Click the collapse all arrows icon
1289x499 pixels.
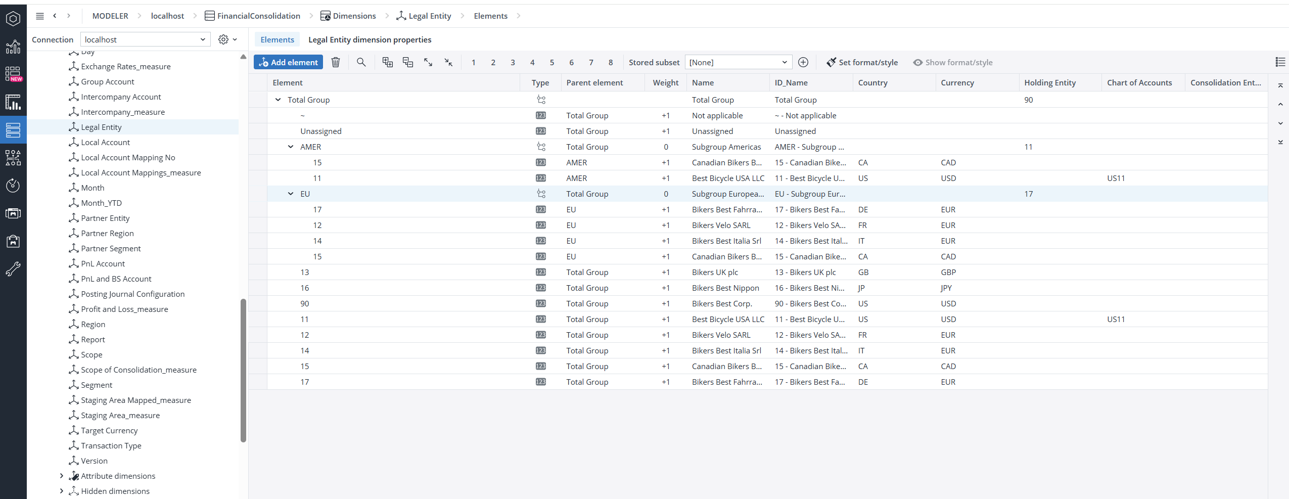point(449,62)
